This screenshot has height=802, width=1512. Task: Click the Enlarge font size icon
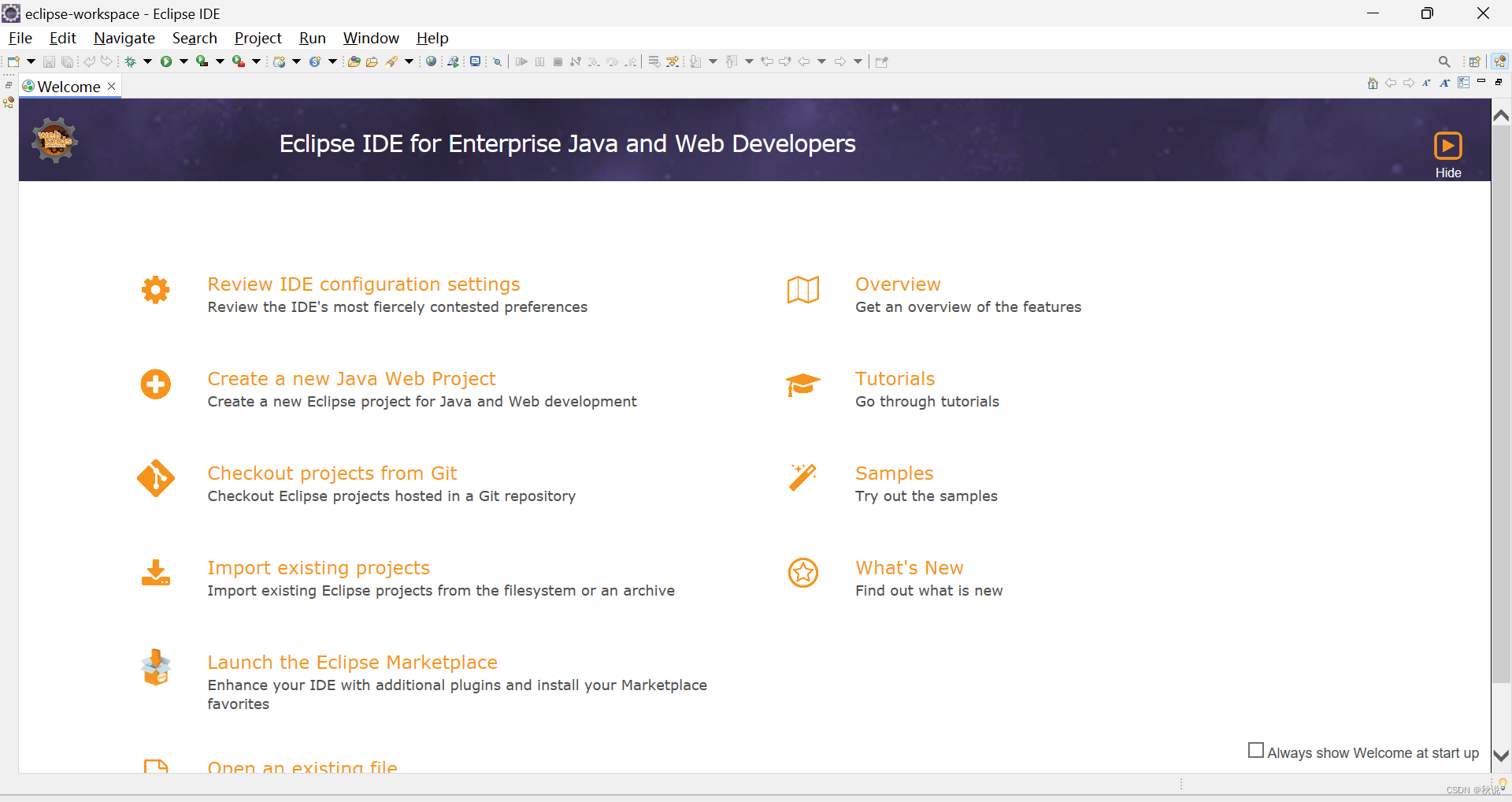(1444, 83)
